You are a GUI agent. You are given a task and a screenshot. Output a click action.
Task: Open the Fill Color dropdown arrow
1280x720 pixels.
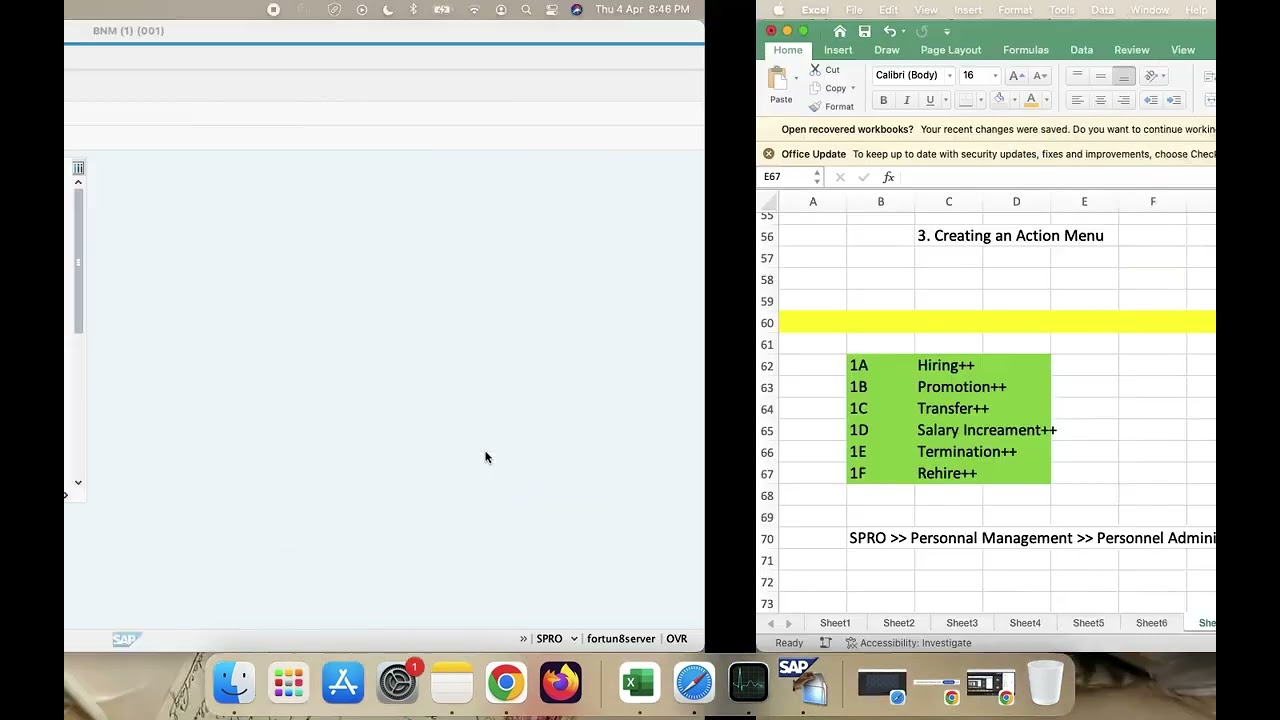1013,100
